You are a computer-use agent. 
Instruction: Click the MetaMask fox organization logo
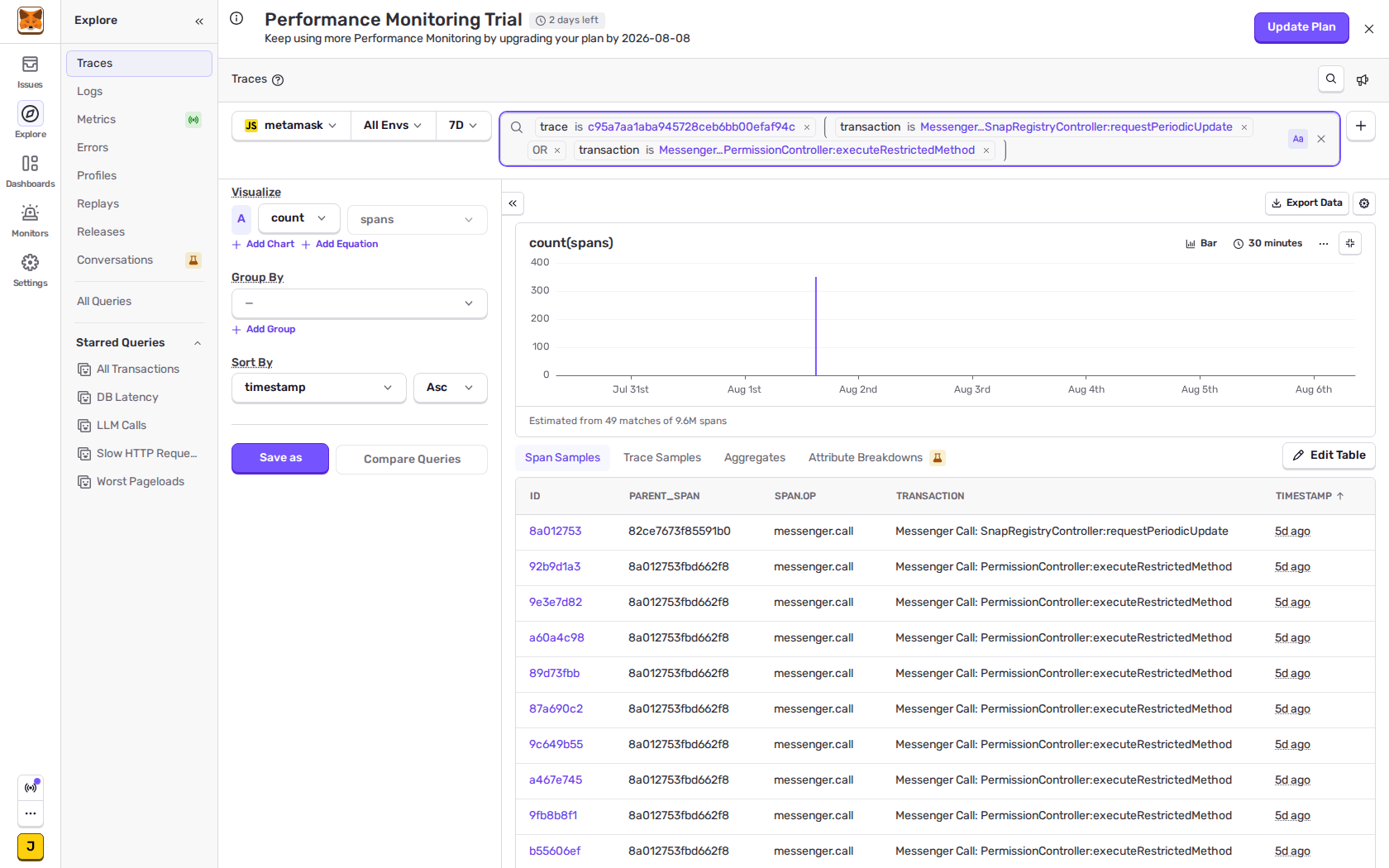click(31, 21)
